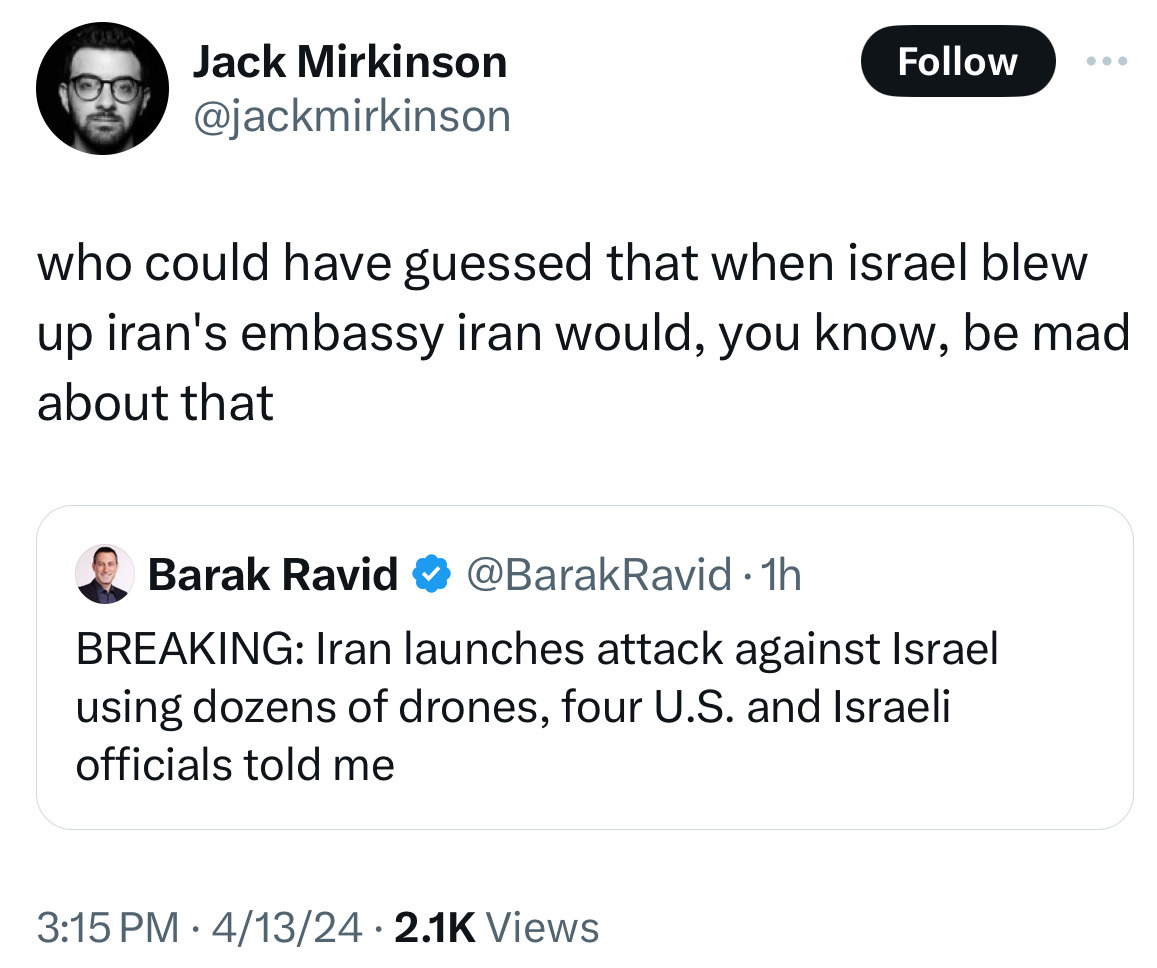Open the Jack Mirkinson display name link
Image resolution: width=1157 pixels, height=968 pixels.
pos(349,63)
